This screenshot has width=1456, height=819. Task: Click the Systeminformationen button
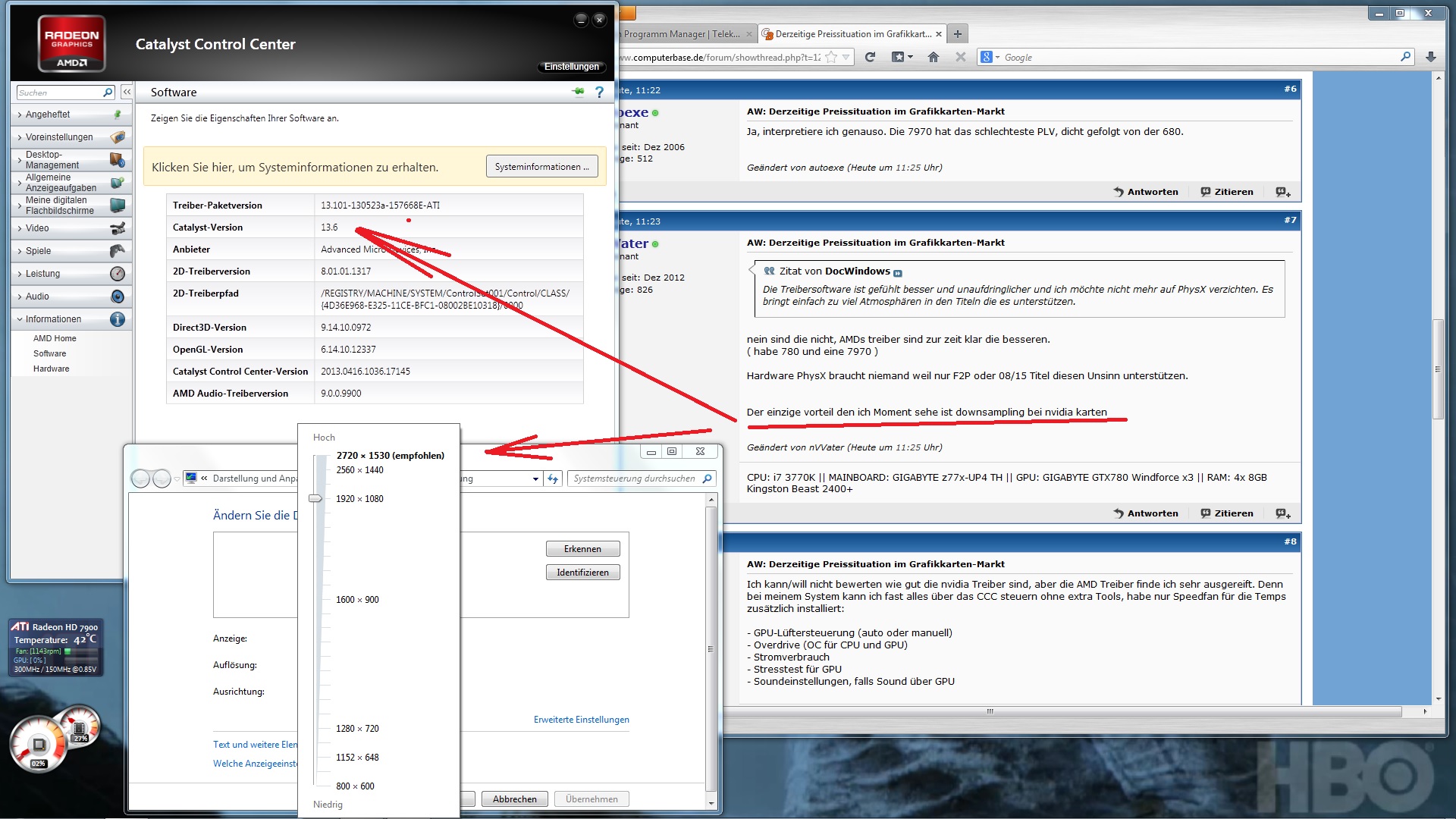[541, 167]
